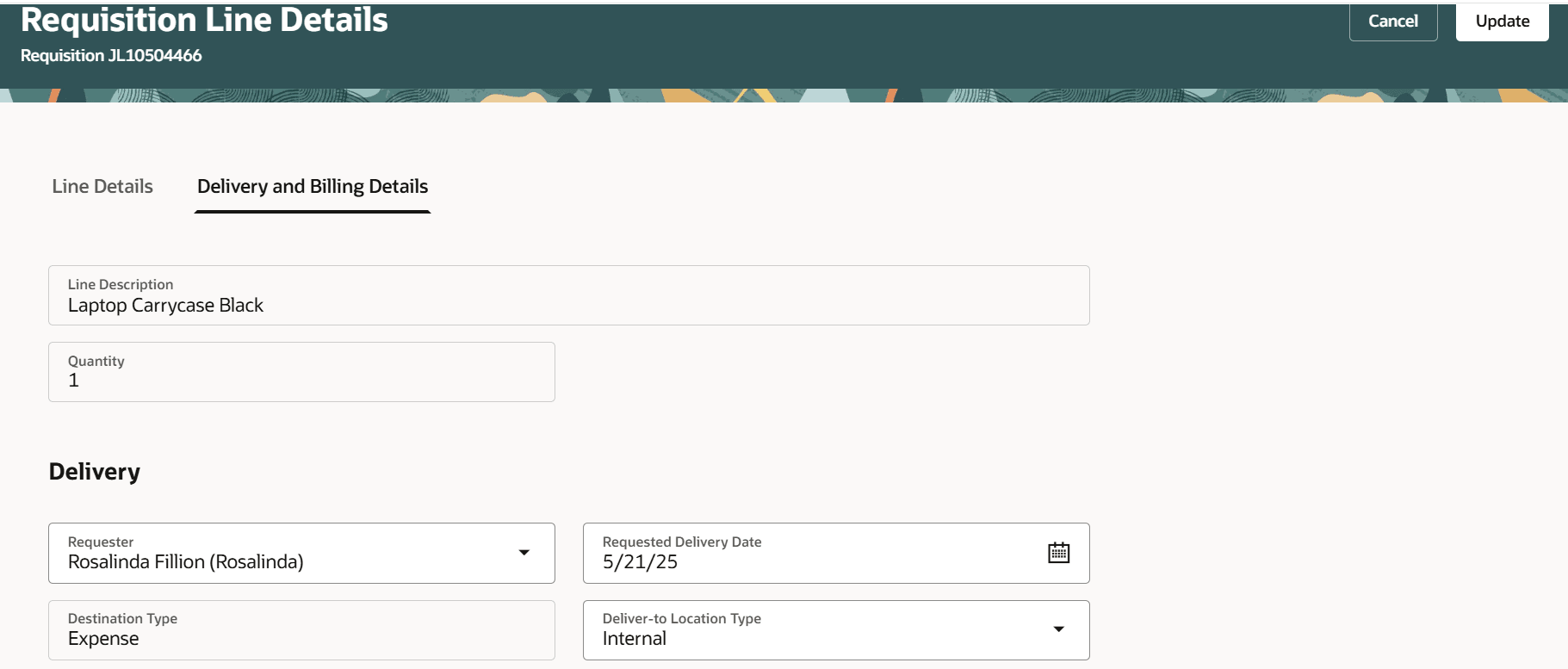Viewport: 1568px width, 669px height.
Task: Click the Line Description field
Action: tap(568, 295)
